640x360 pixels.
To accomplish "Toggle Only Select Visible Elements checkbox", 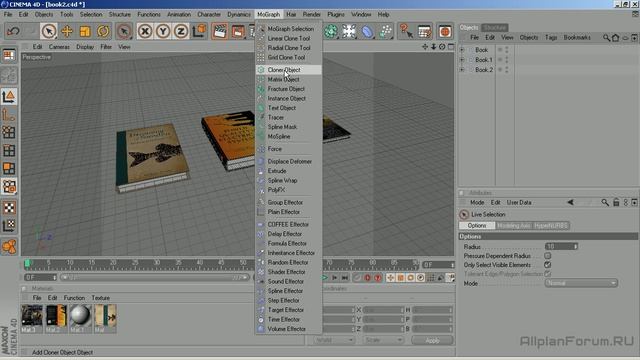I will [x=547, y=265].
